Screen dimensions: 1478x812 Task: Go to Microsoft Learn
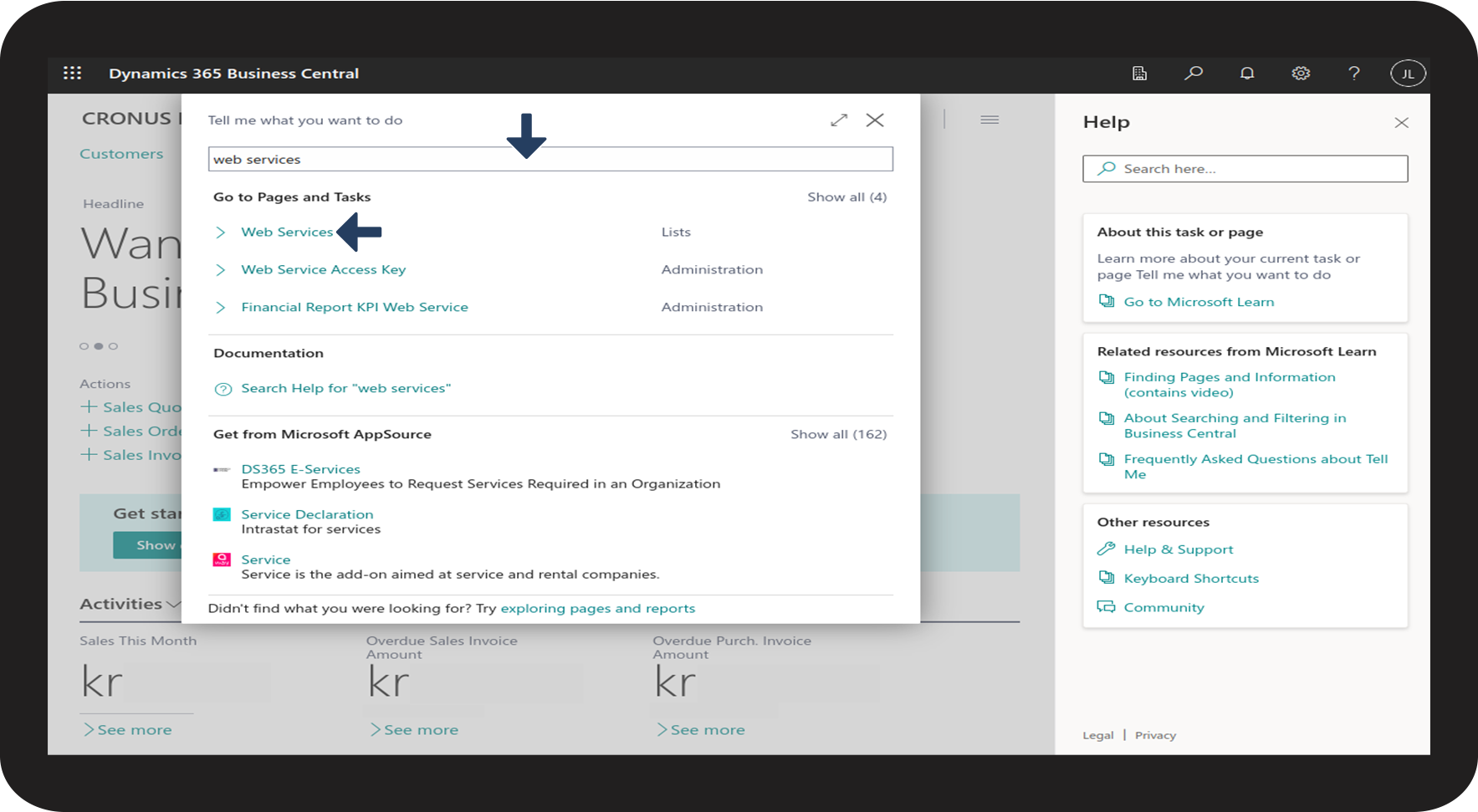pyautogui.click(x=1199, y=302)
